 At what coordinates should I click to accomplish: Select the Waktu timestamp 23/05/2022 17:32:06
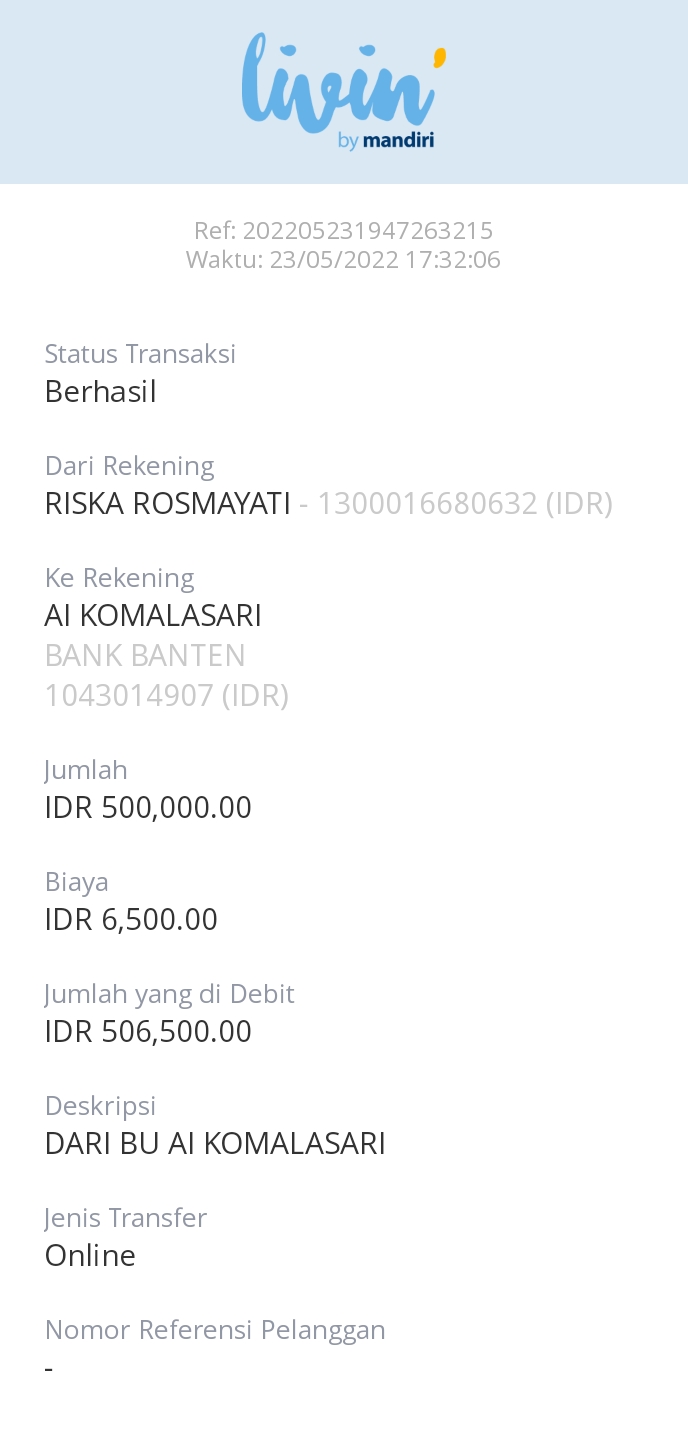coord(384,260)
